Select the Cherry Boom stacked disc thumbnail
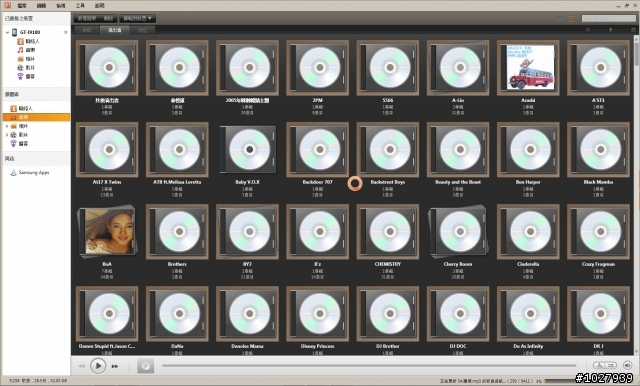The image size is (640, 386). coord(458,231)
